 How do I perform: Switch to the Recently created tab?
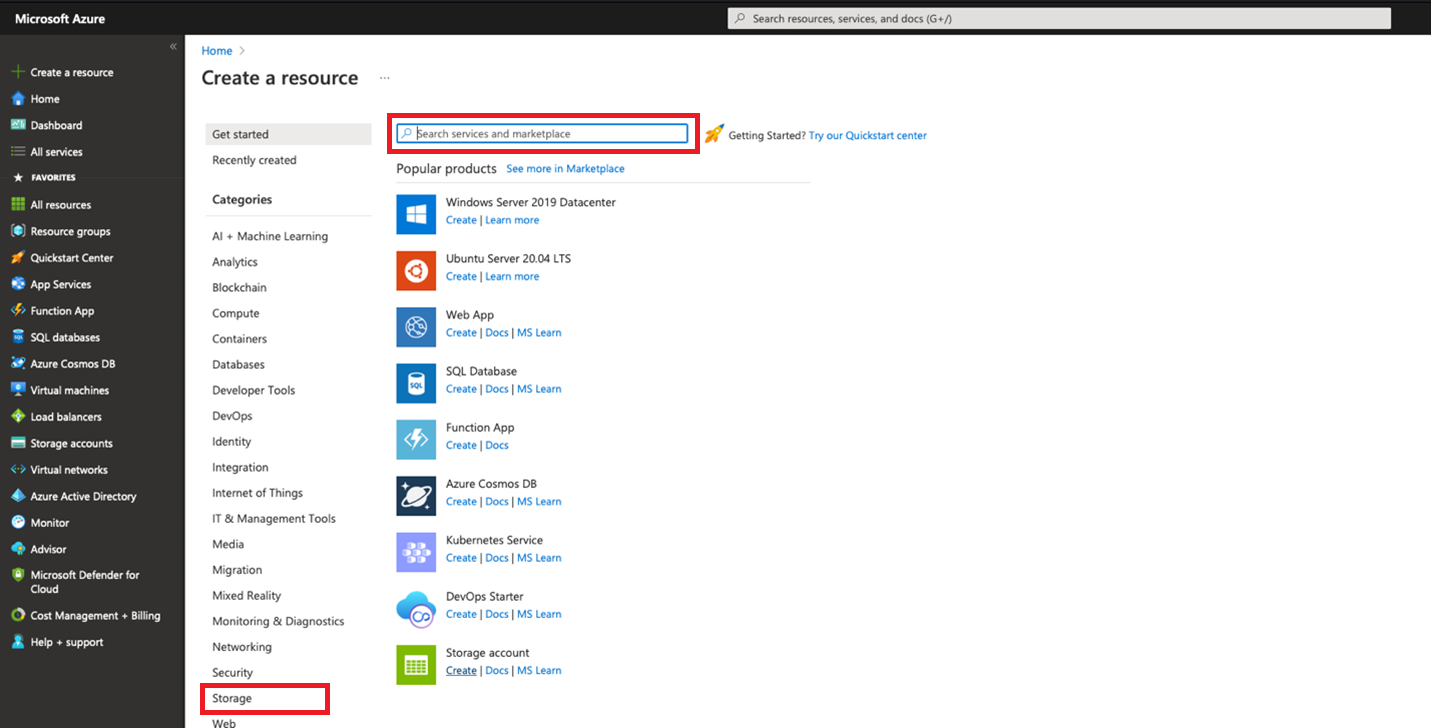[252, 159]
